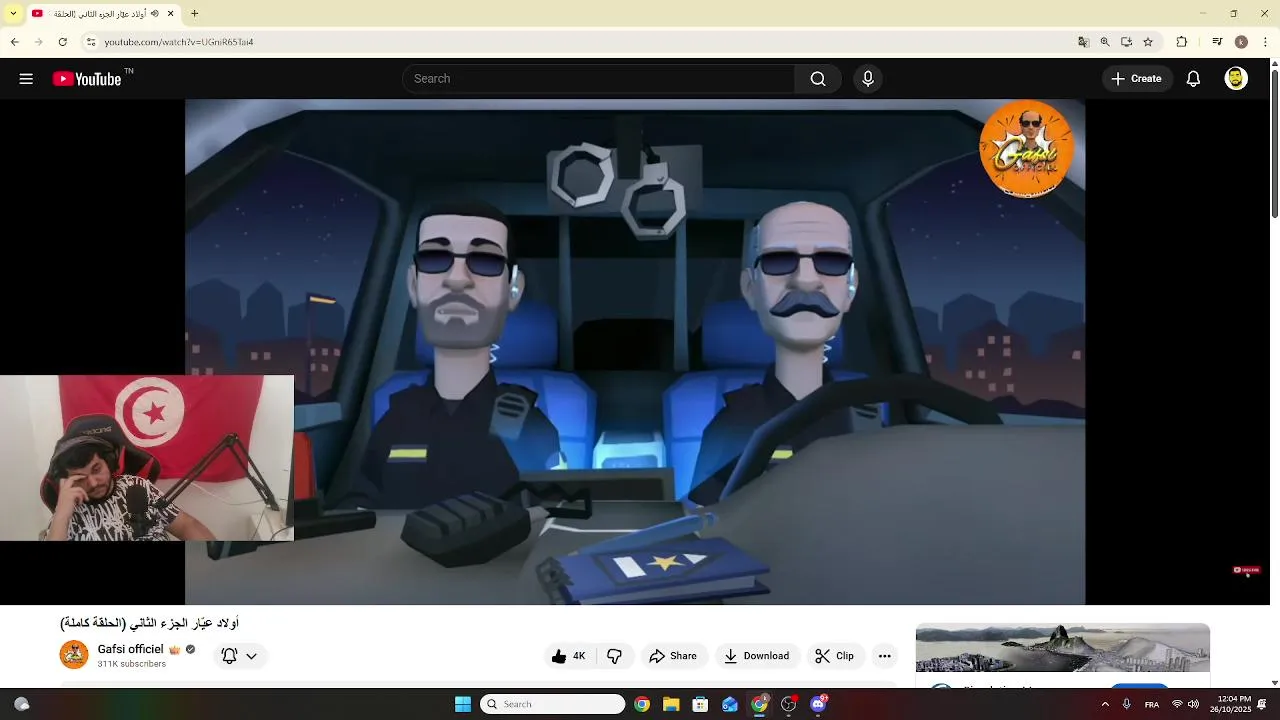This screenshot has height=720, width=1280.
Task: Start voice search with the microphone
Action: pyautogui.click(x=868, y=79)
